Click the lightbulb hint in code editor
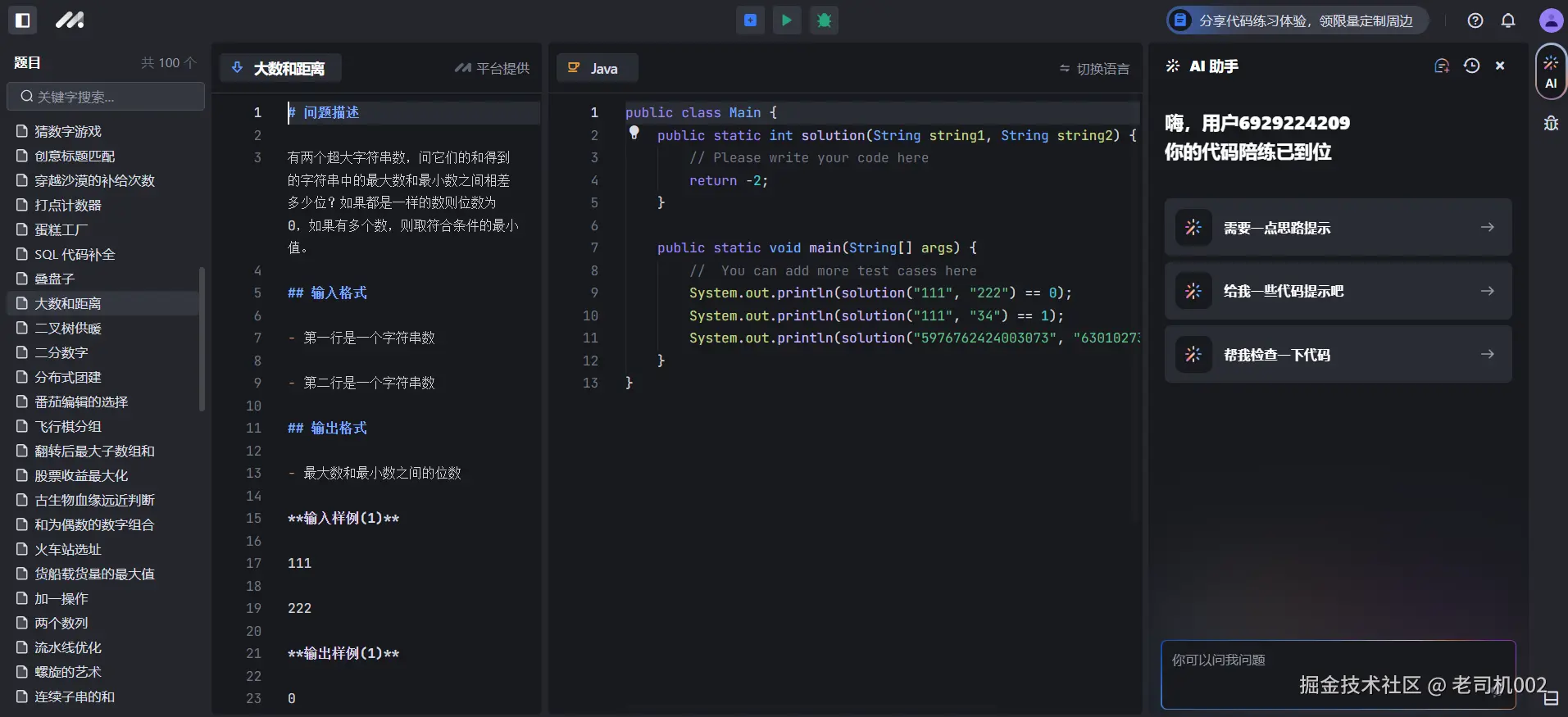Viewport: 1568px width, 717px height. 634,133
